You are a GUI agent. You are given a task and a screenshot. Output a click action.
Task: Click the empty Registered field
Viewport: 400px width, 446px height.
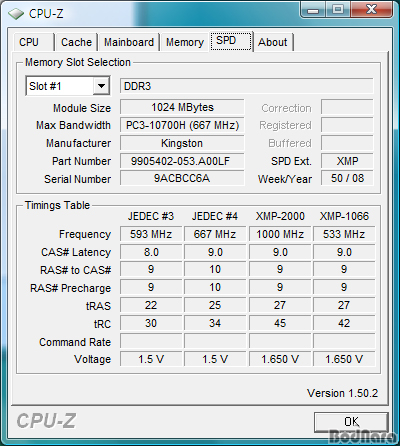347,125
